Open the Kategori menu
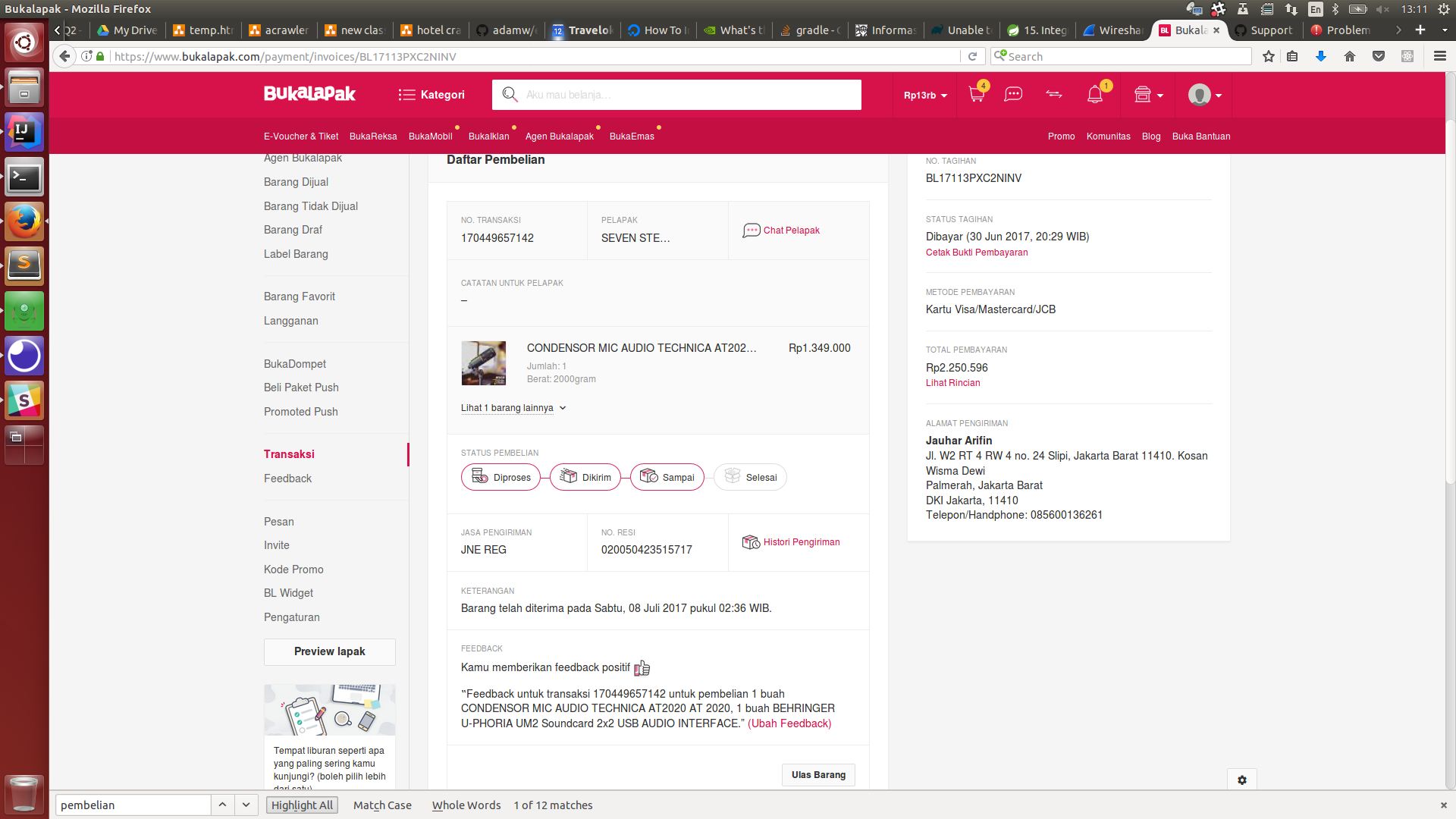This screenshot has width=1456, height=819. coord(431,95)
